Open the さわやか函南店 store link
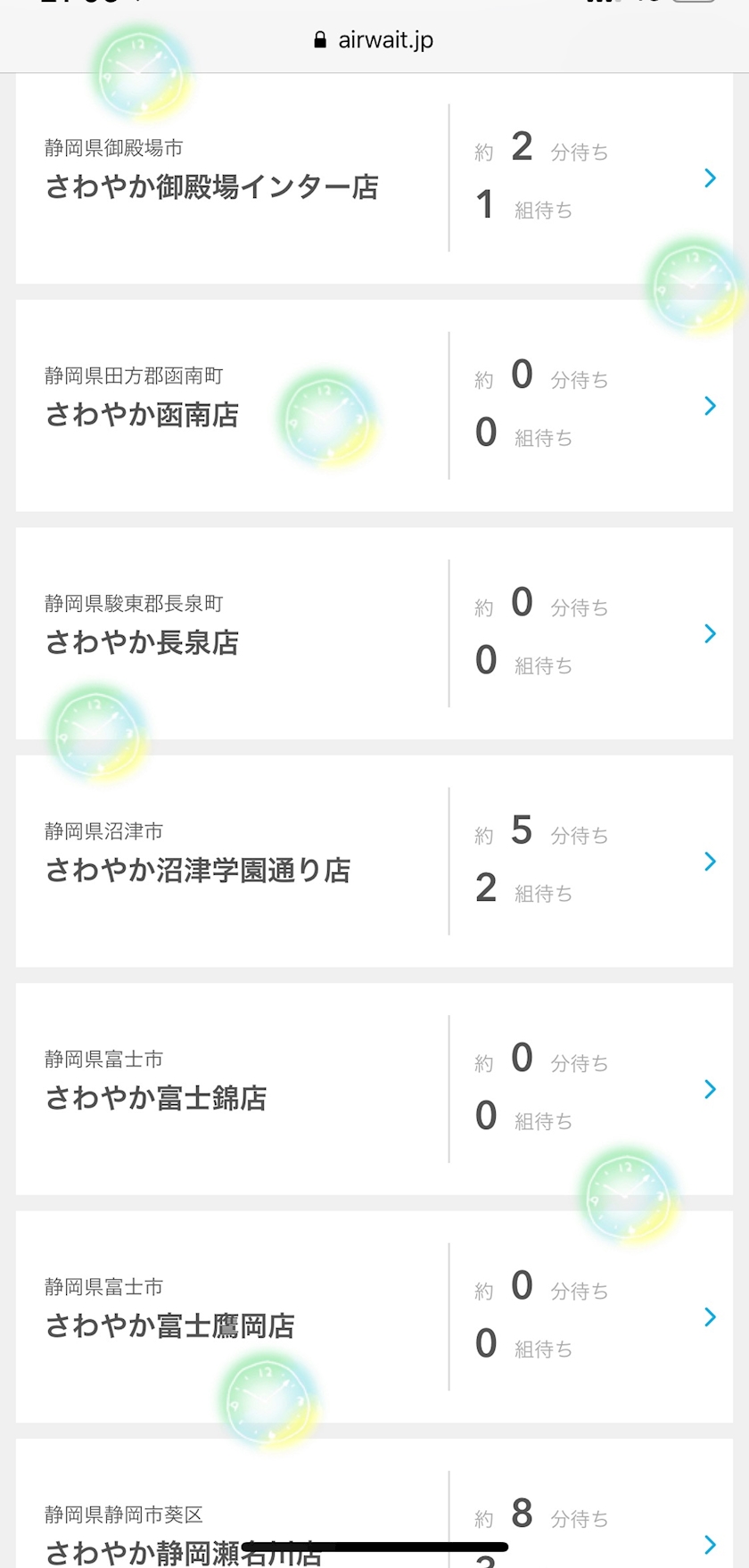The width and height of the screenshot is (749, 1568). point(143,415)
